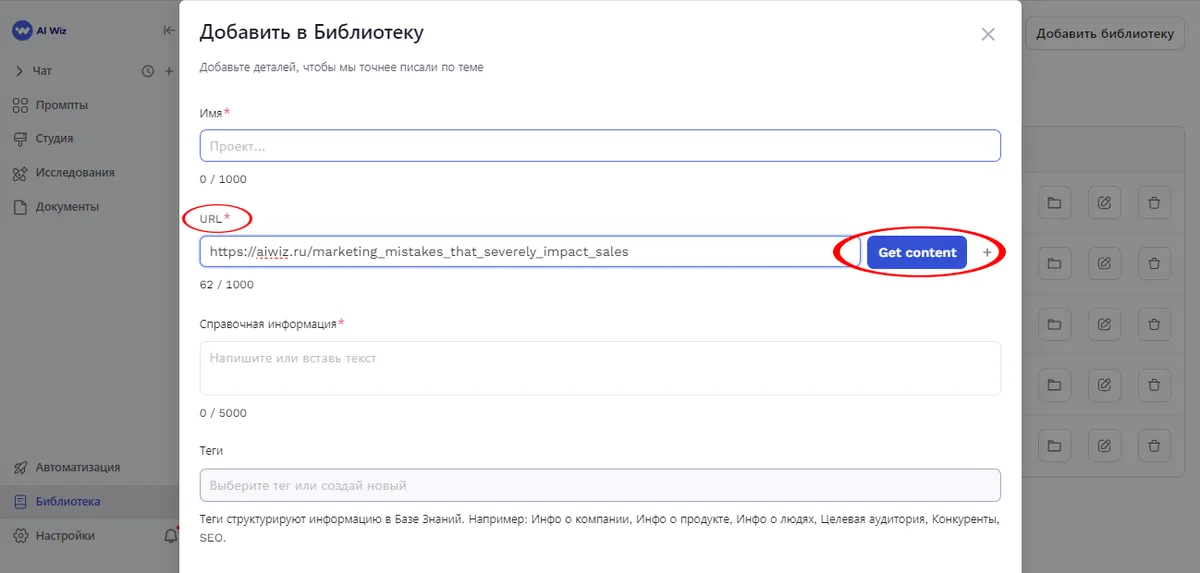The width and height of the screenshot is (1200, 573).
Task: Click the trash icon in last table row
Action: click(1154, 444)
